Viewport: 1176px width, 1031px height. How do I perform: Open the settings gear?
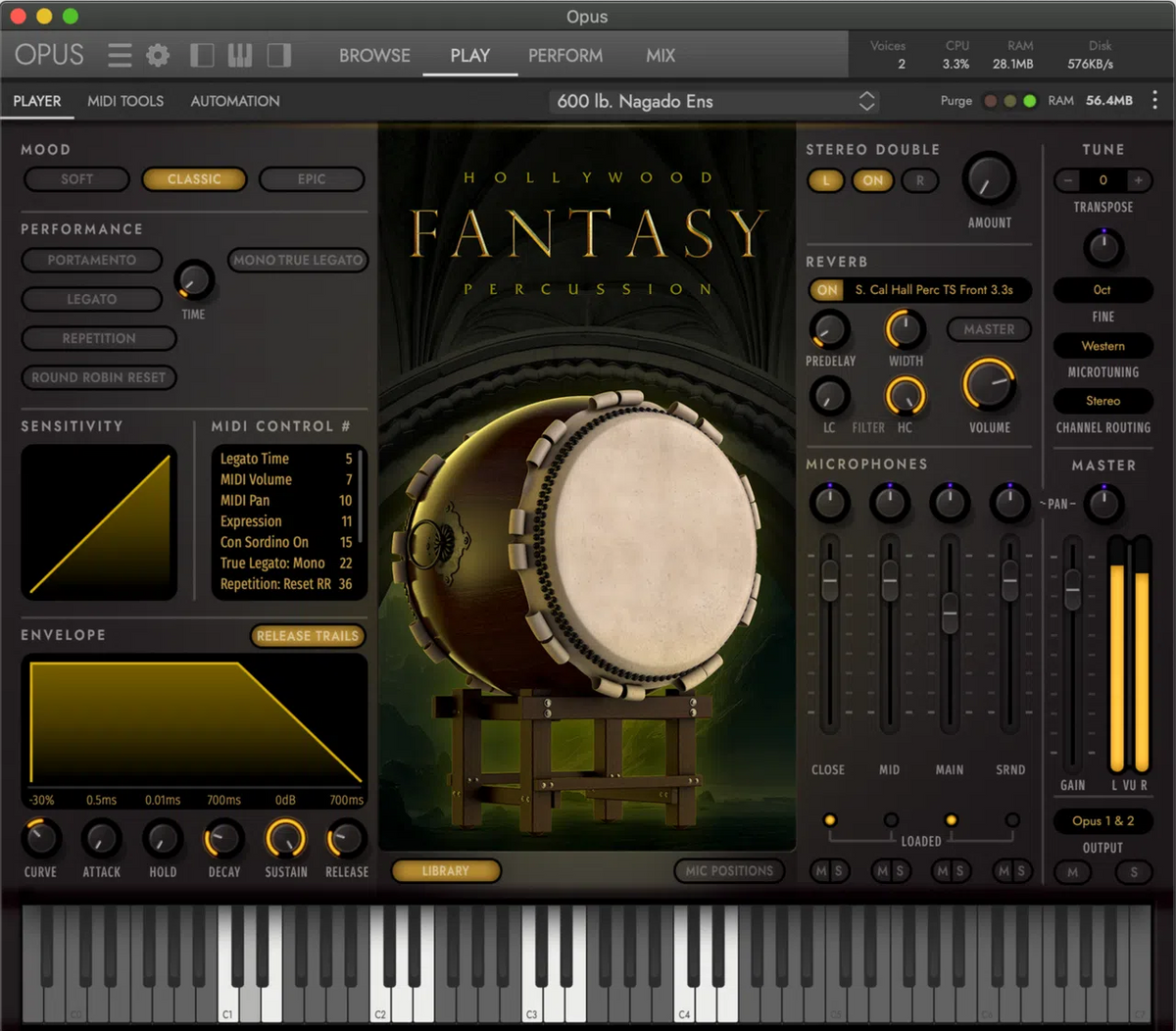[x=157, y=56]
